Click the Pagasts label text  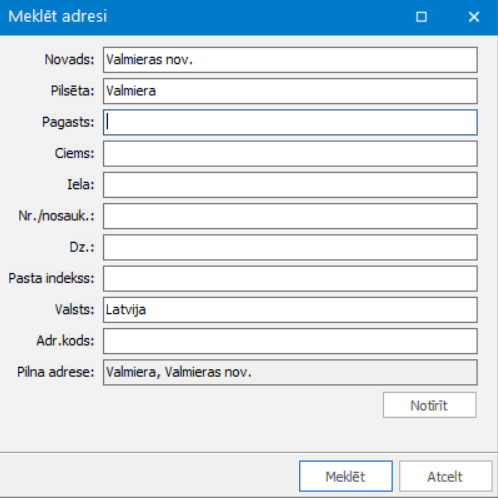[x=68, y=122]
